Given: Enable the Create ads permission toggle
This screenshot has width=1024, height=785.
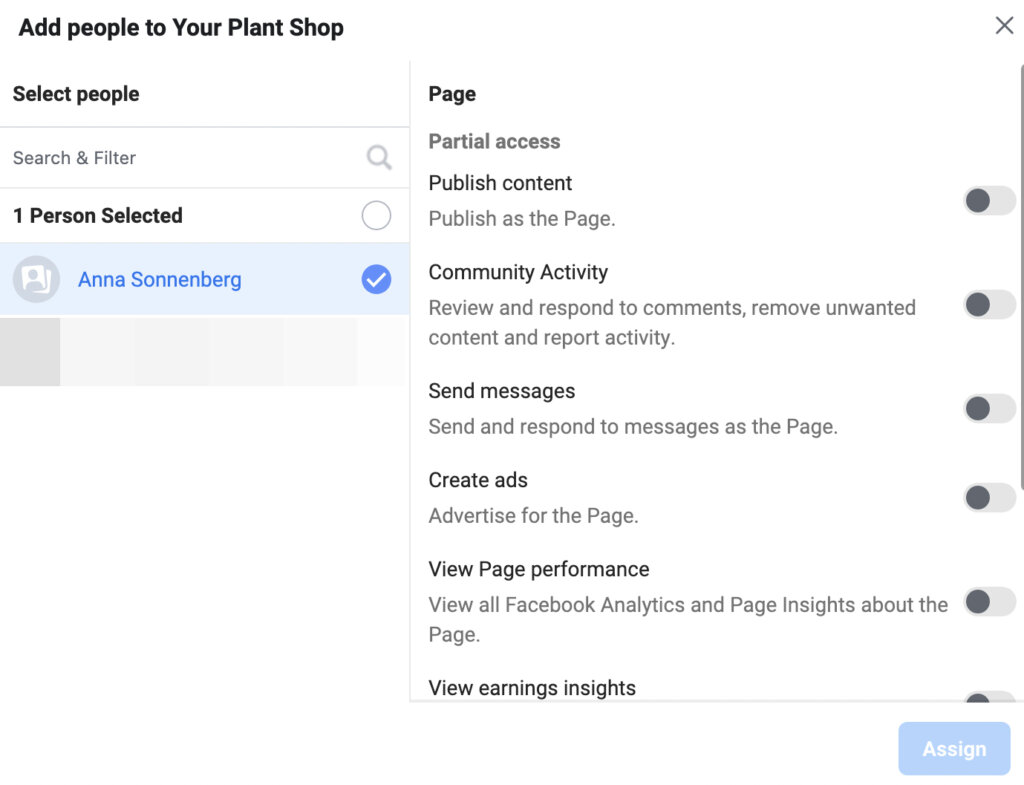Looking at the screenshot, I should point(988,497).
